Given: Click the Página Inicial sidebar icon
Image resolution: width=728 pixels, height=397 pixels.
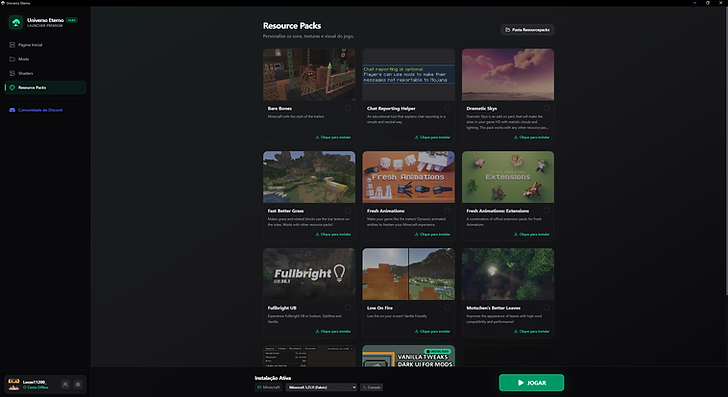Looking at the screenshot, I should coord(12,45).
